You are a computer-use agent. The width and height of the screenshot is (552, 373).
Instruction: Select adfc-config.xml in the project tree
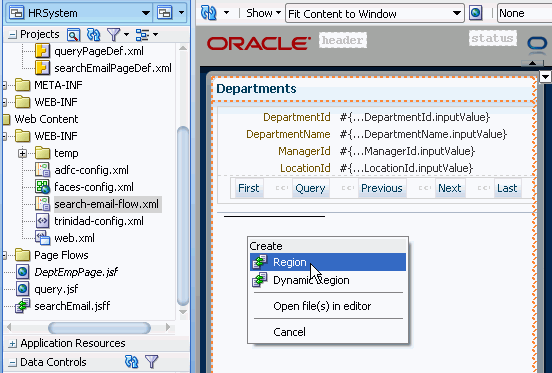click(92, 170)
